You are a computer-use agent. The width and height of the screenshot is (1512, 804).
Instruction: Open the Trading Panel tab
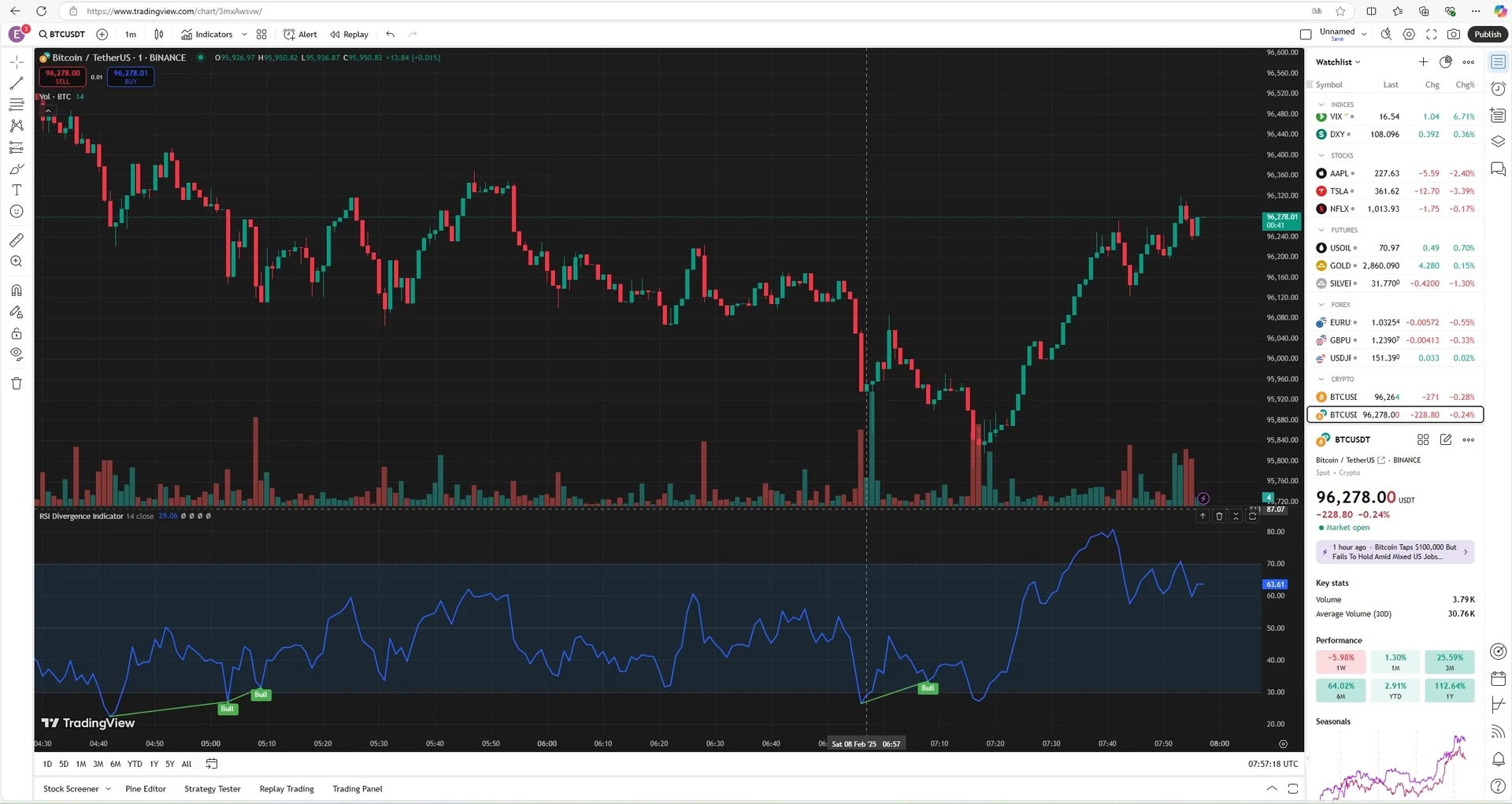(358, 789)
